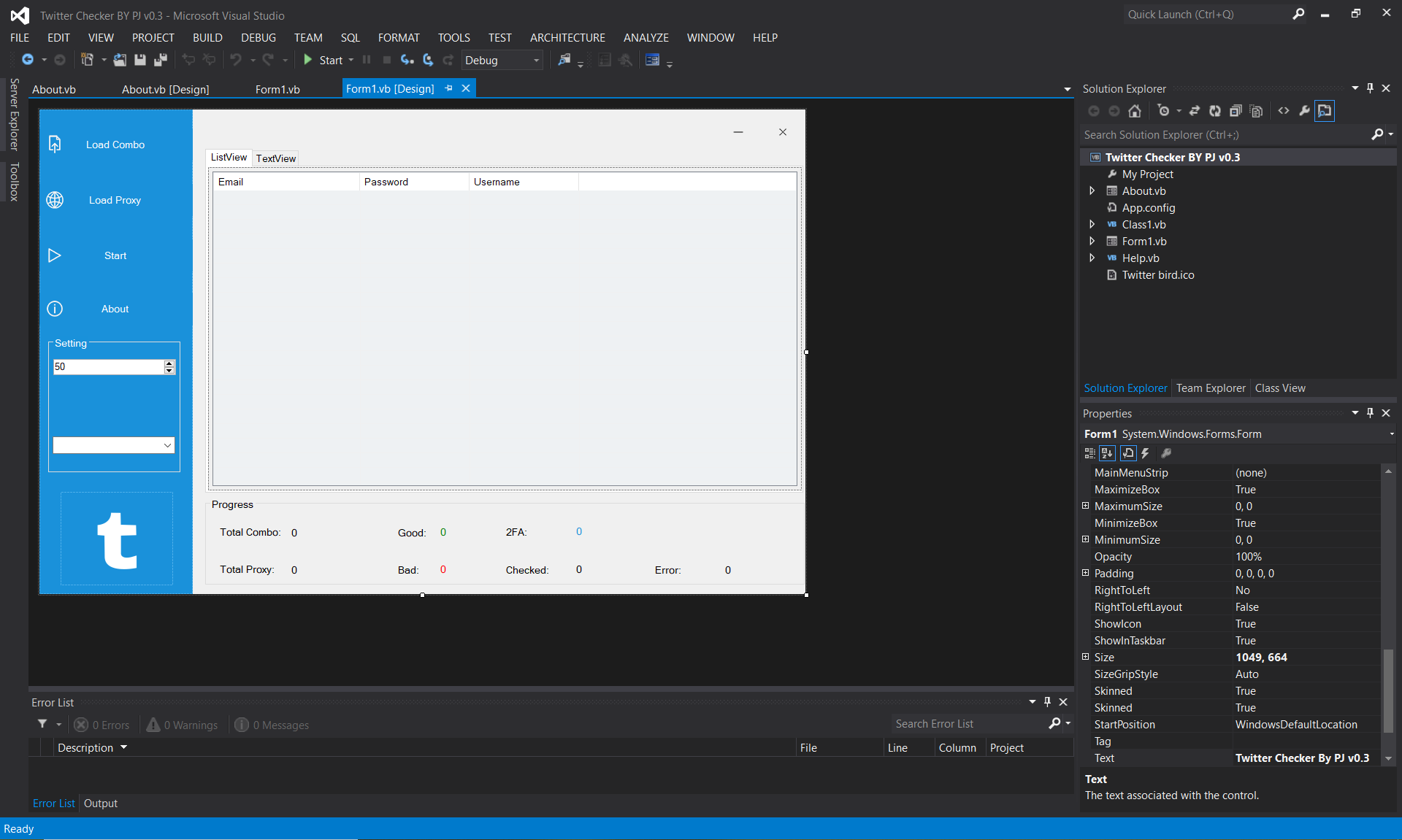This screenshot has height=840, width=1402.
Task: Switch to the TextView tab
Action: 275,158
